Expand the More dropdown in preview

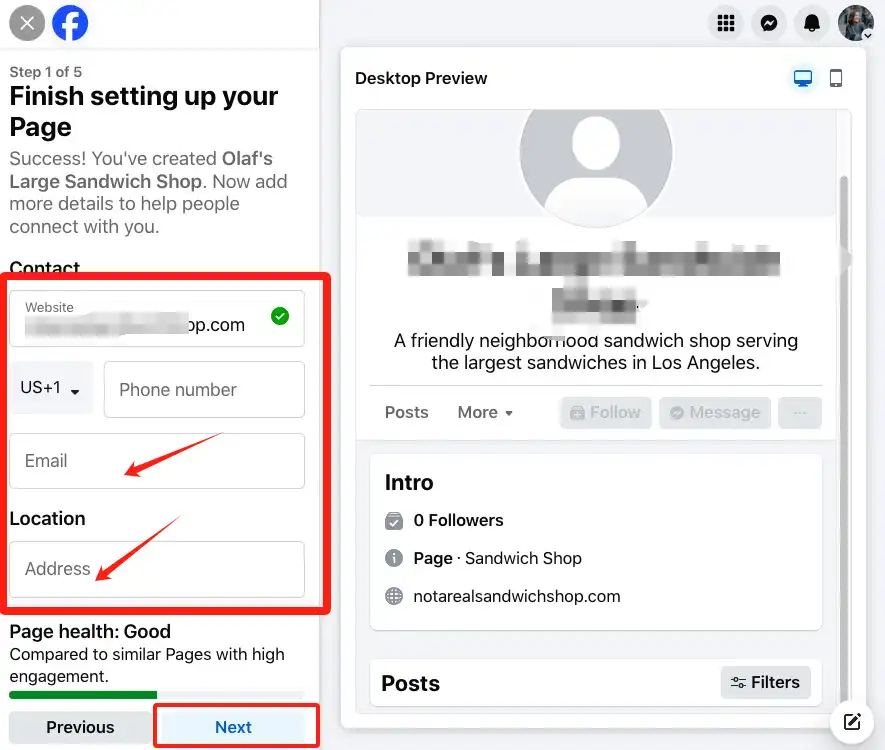point(485,413)
